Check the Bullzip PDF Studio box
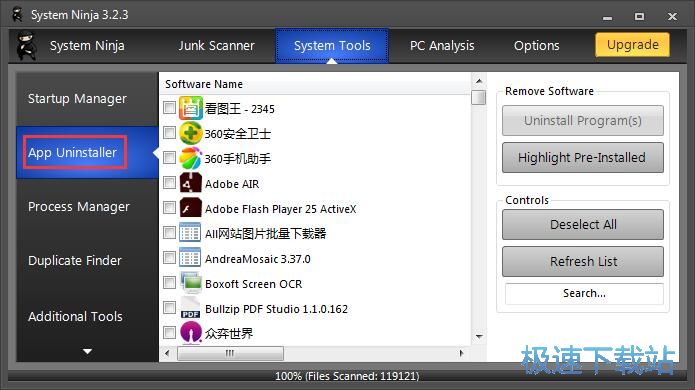695x390 pixels. [x=169, y=307]
